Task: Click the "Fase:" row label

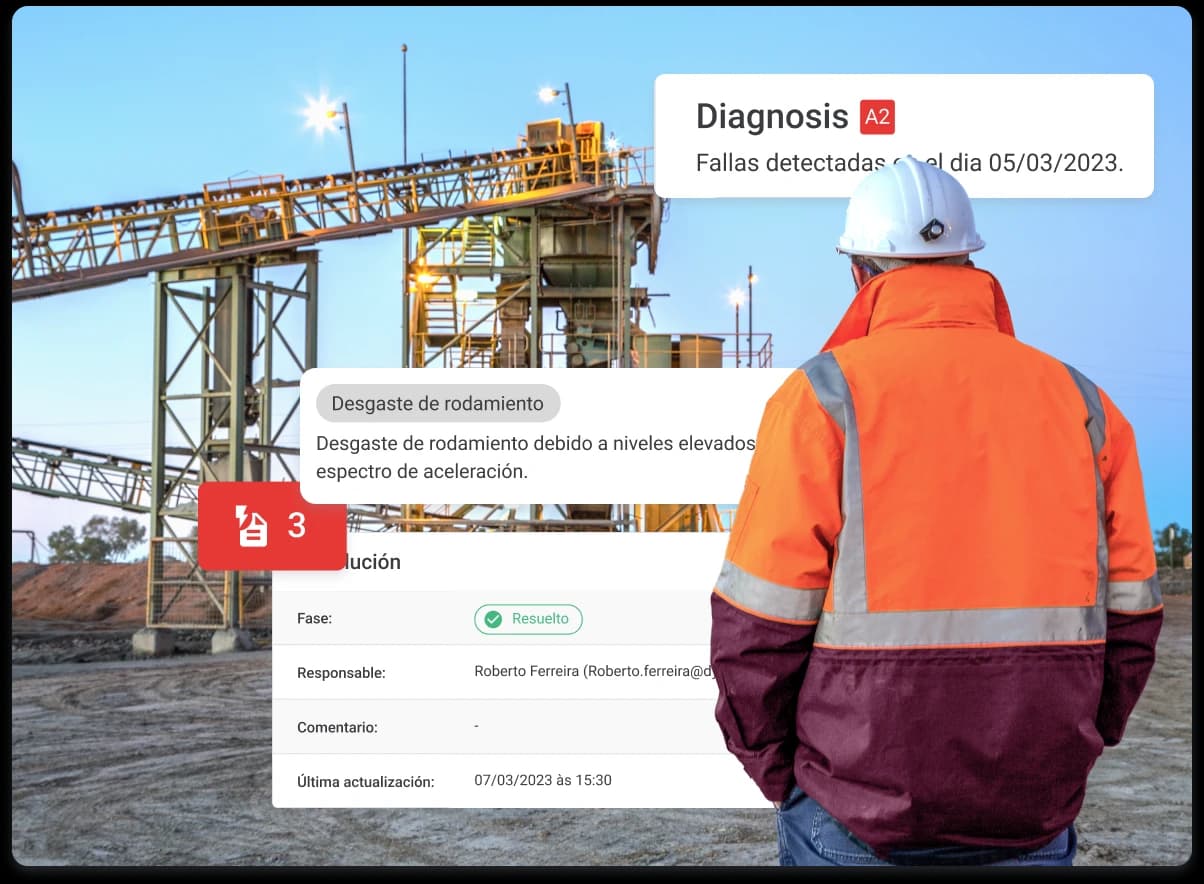Action: 314,619
